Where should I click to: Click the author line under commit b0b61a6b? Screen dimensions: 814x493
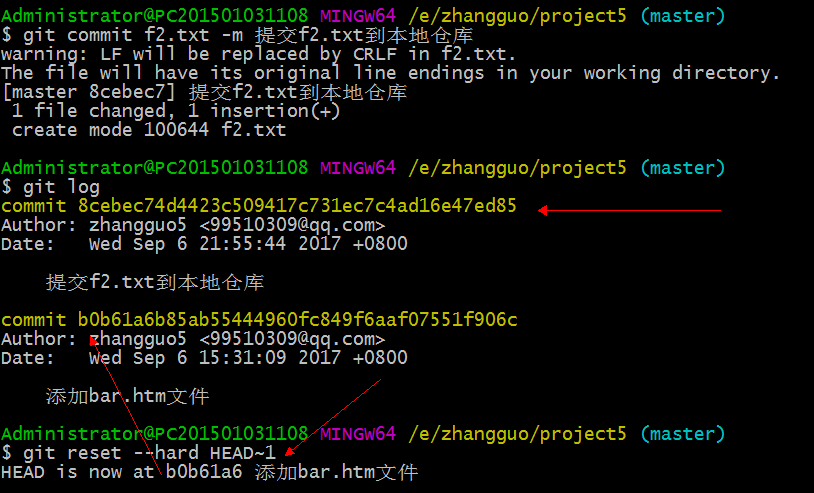(x=193, y=339)
